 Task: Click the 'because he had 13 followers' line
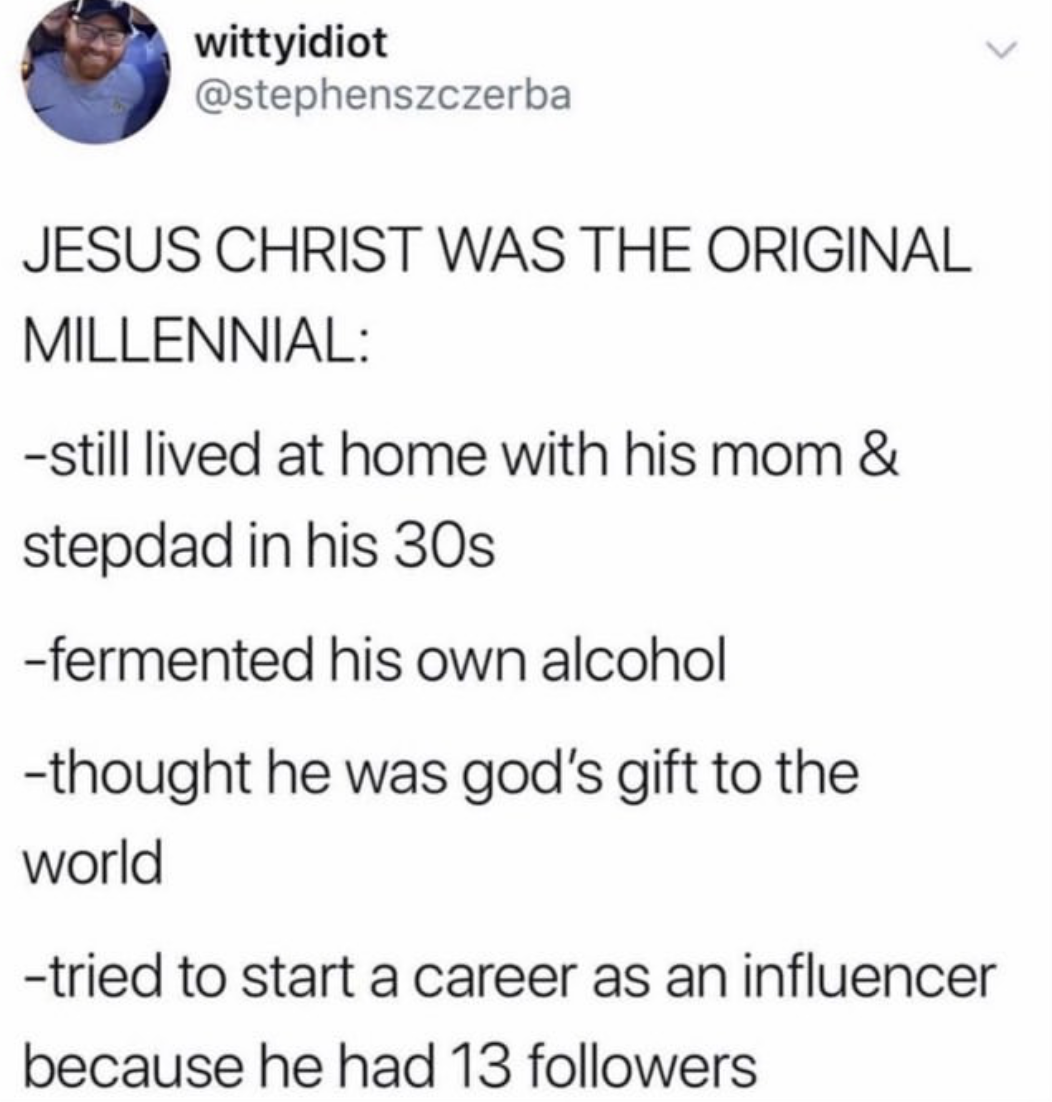[390, 1066]
